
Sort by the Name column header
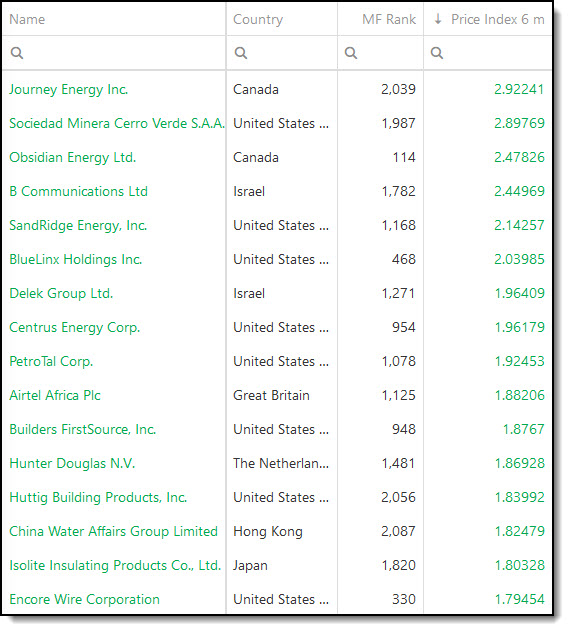pyautogui.click(x=27, y=19)
